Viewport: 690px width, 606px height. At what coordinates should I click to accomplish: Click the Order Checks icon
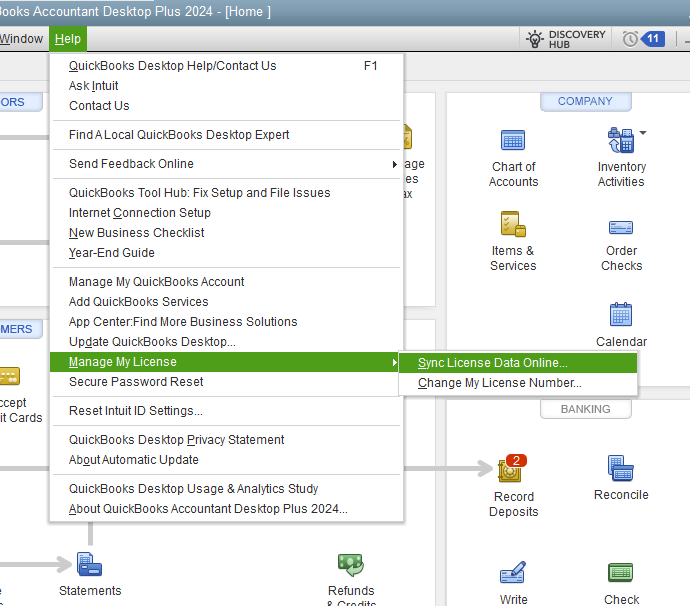tap(621, 228)
